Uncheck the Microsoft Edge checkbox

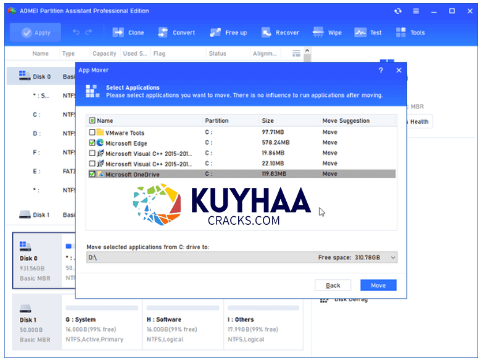coord(92,143)
